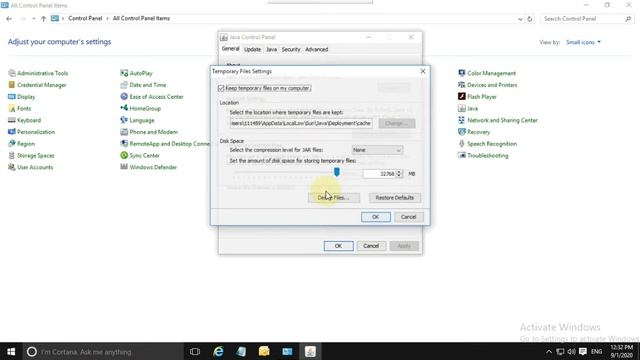Open Speech Recognition icon
Screen dimensions: 640x360
click(487, 144)
